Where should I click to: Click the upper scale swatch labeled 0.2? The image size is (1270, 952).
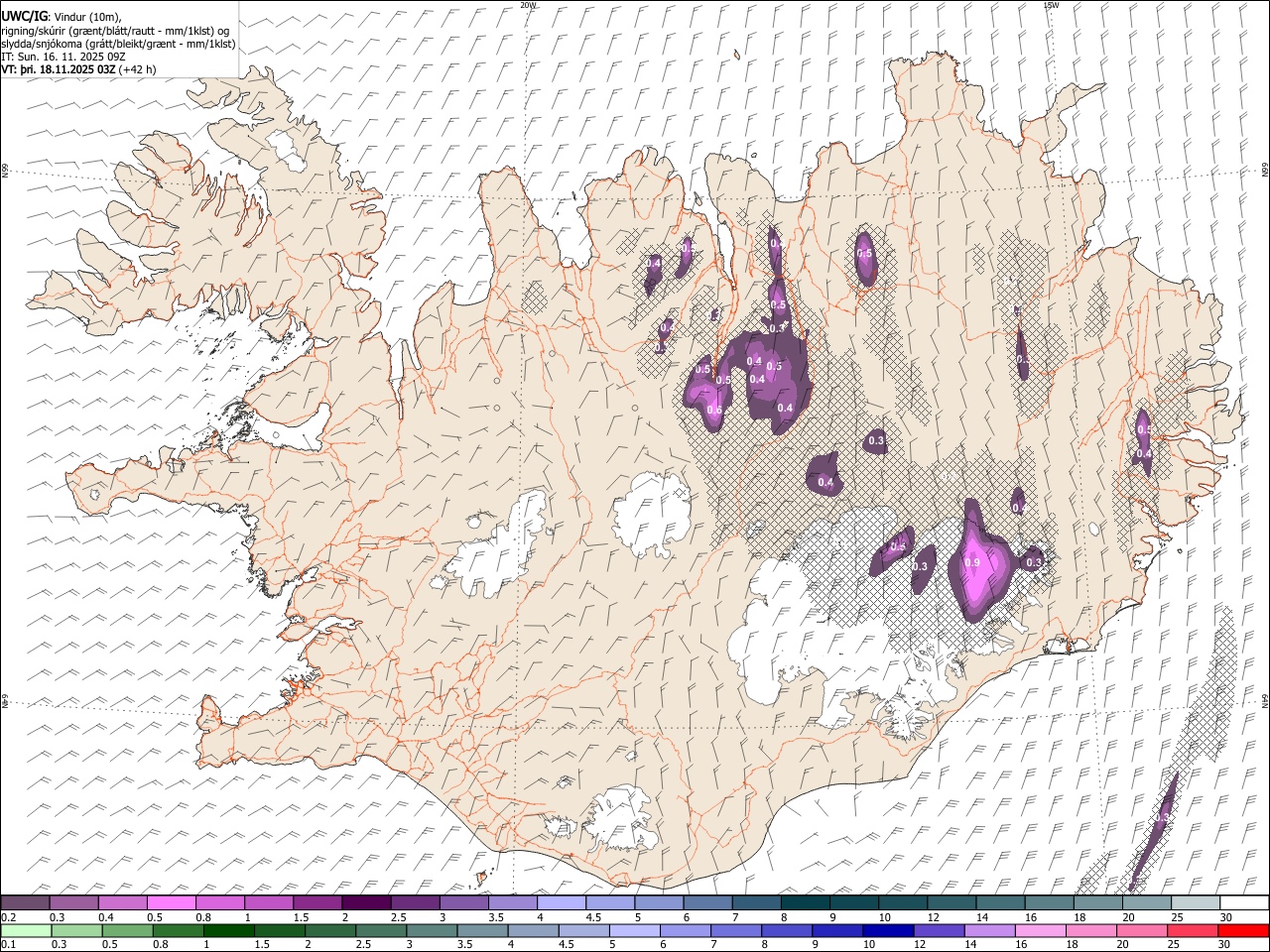pyautogui.click(x=25, y=902)
